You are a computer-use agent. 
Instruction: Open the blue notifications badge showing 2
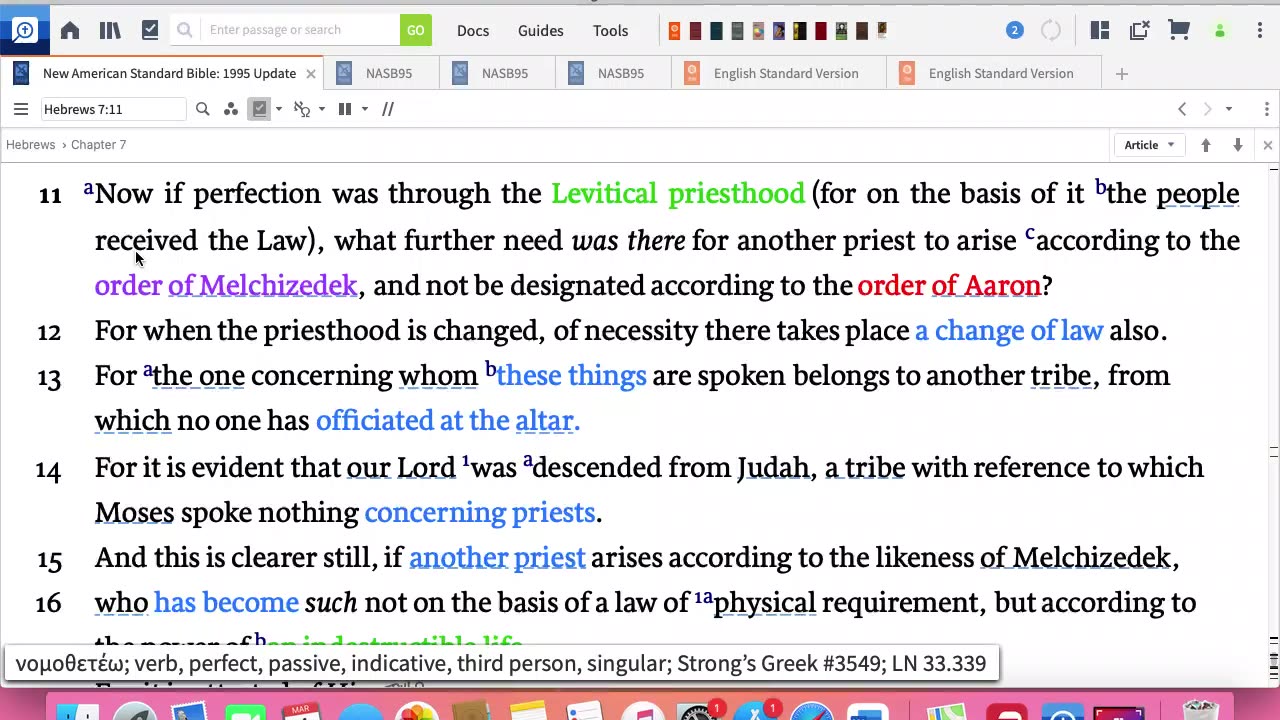(x=1014, y=30)
